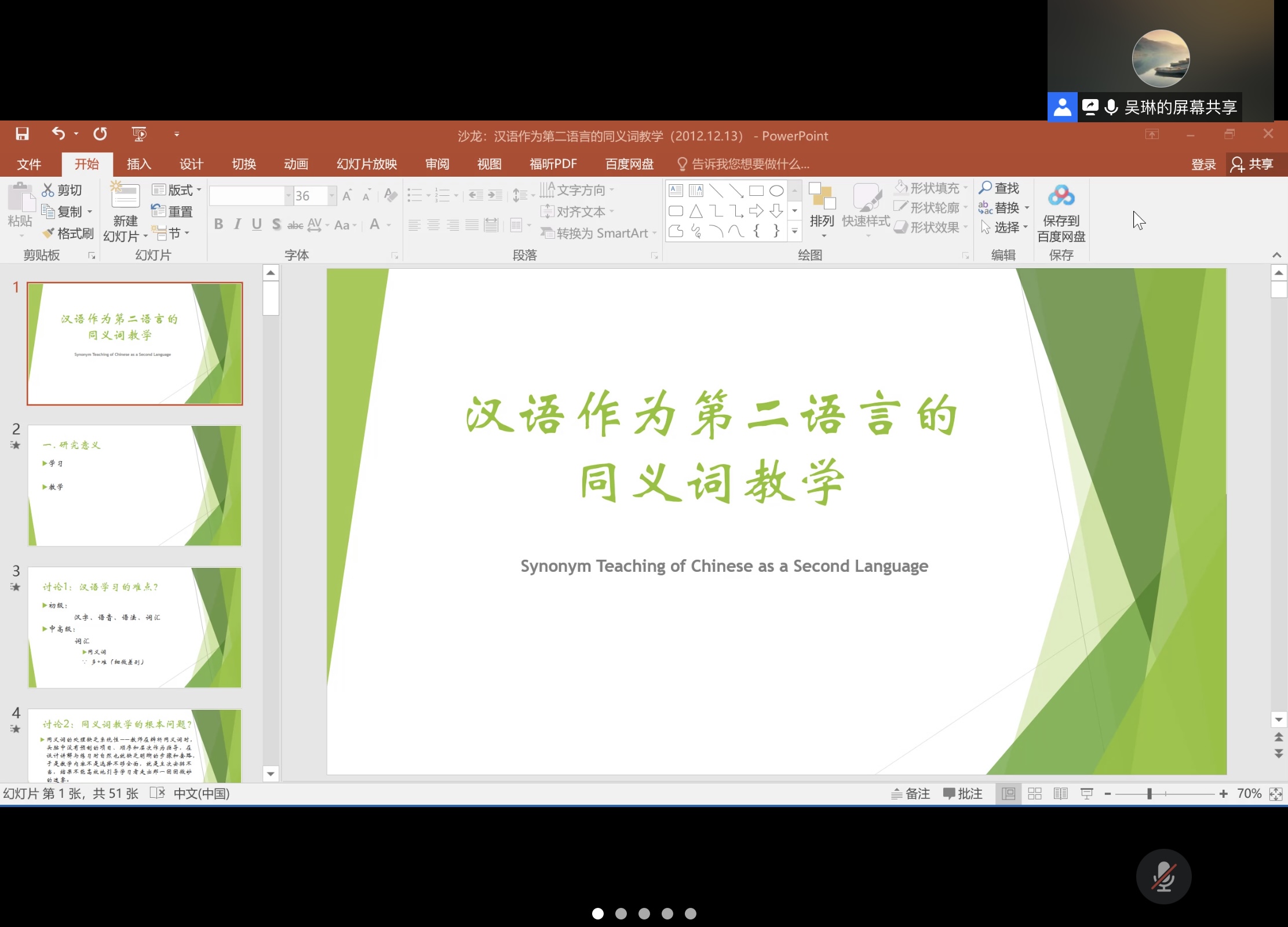
Task: Switch to the Animations tab
Action: pos(296,164)
